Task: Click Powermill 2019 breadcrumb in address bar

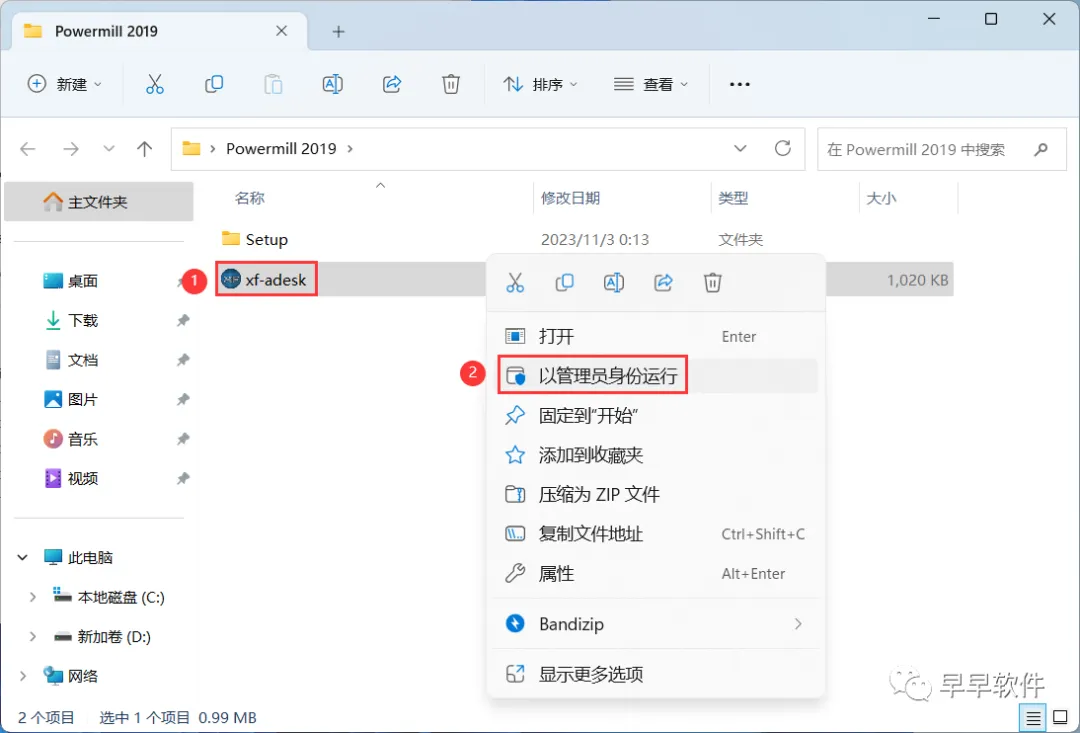Action: (281, 149)
